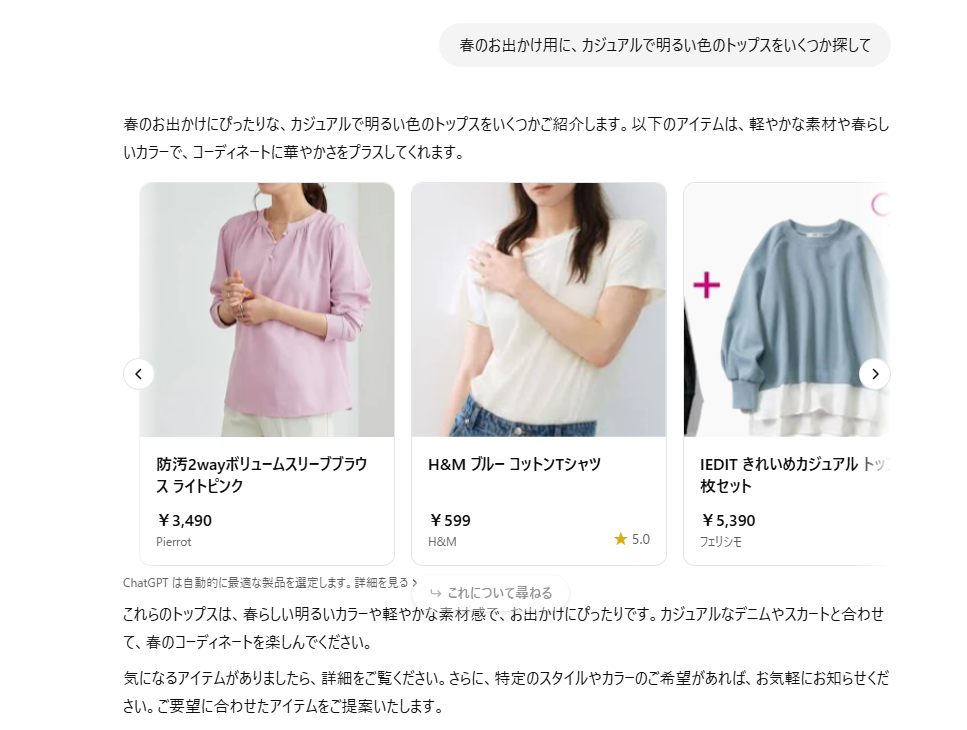Open the pink blouse product image
967x730 pixels.
click(x=267, y=310)
